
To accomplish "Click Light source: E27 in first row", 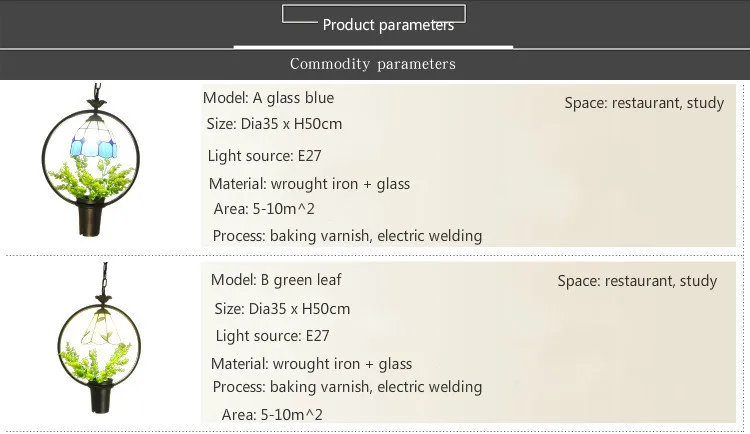I will 264,155.
